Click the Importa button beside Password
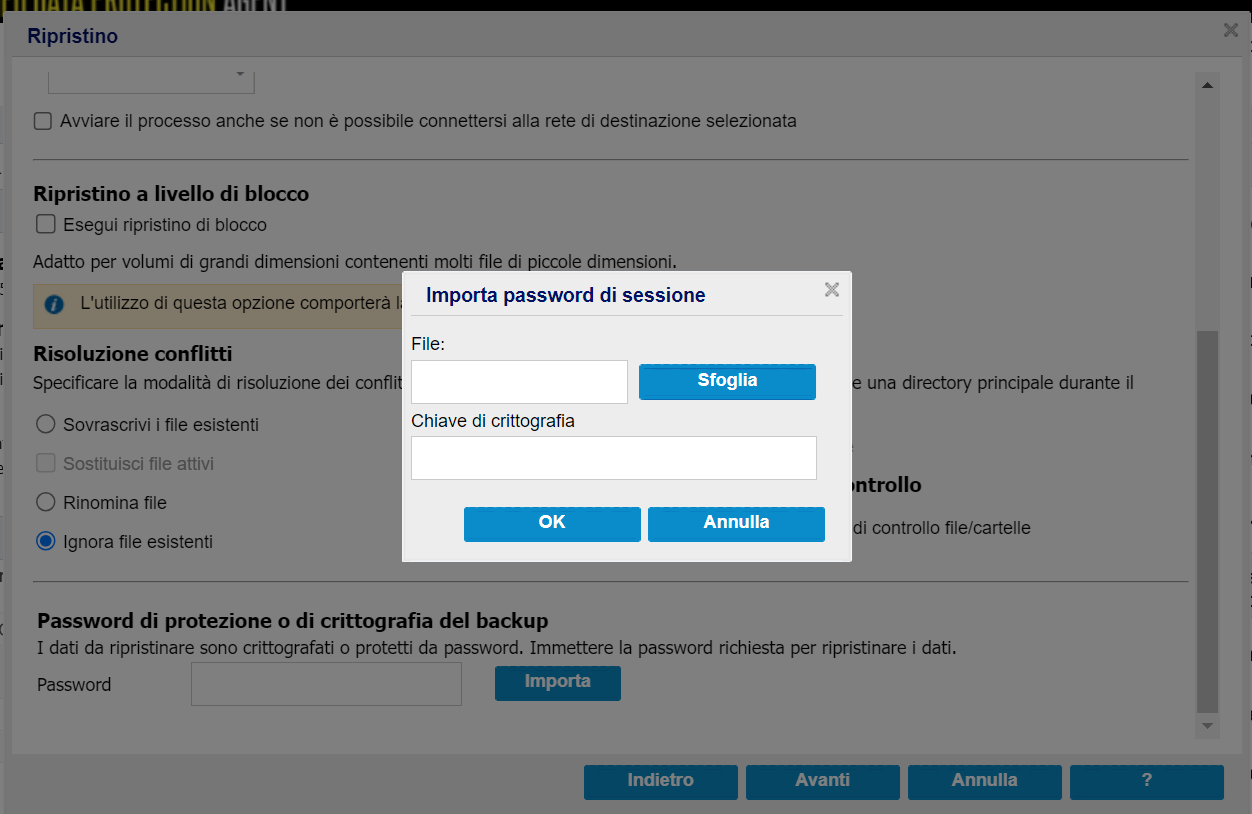 [558, 683]
